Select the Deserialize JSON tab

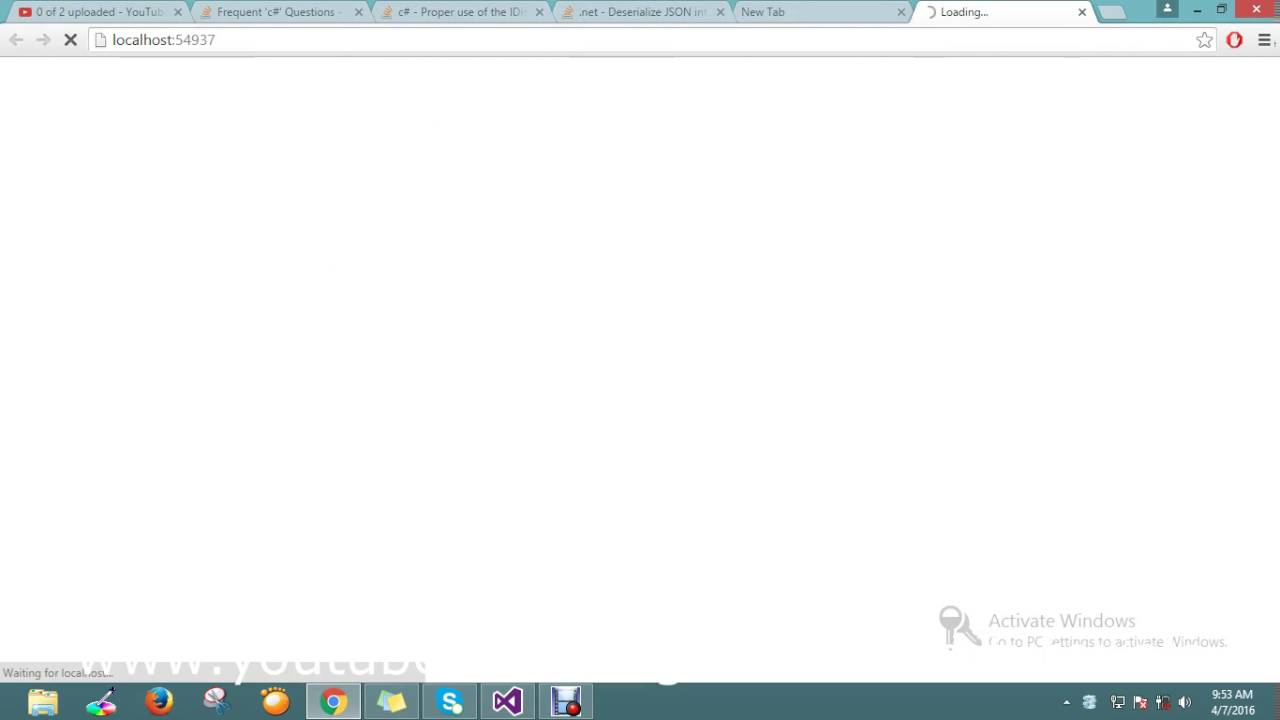638,12
